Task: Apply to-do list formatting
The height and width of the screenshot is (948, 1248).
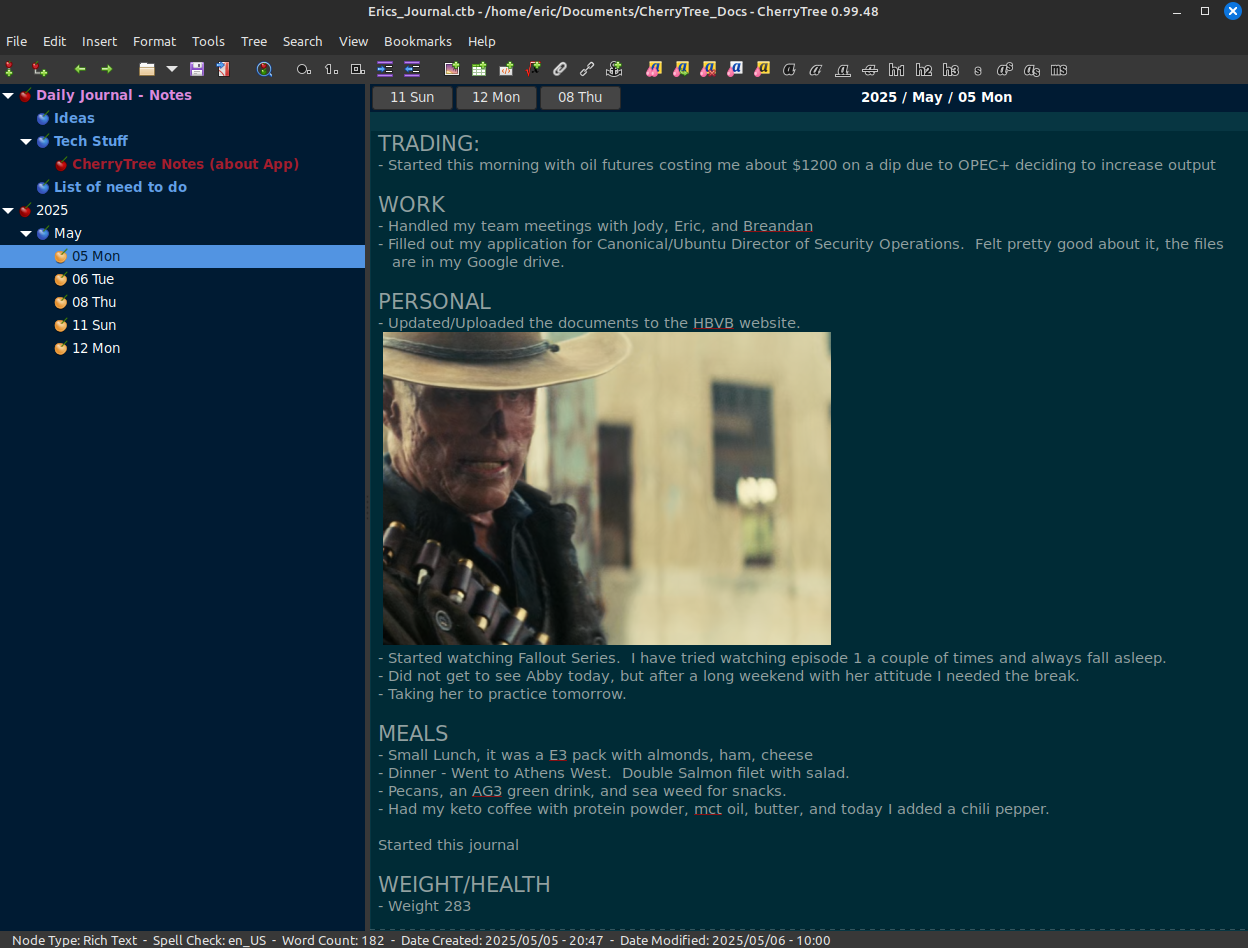Action: point(358,69)
